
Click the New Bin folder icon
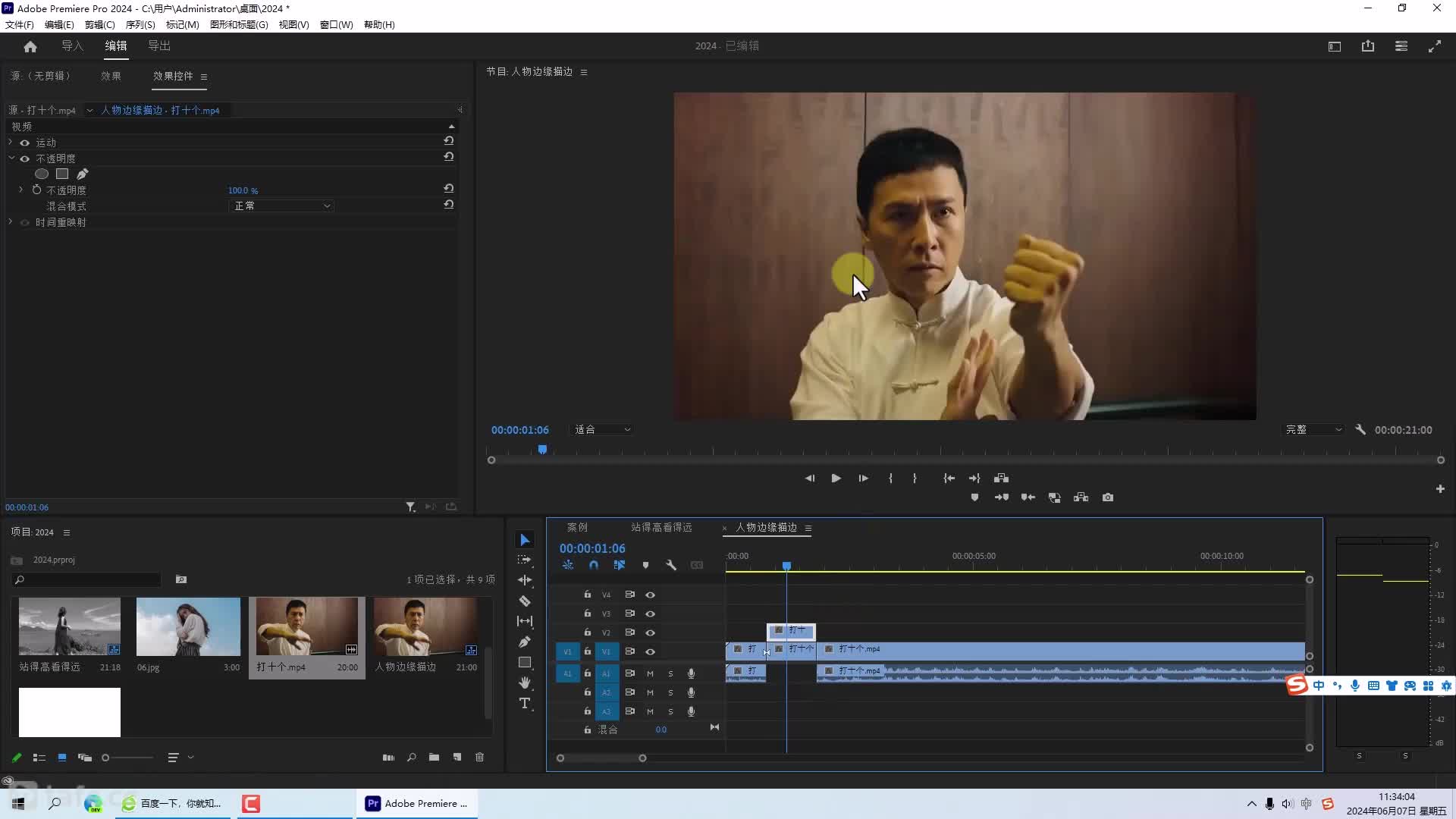(434, 757)
